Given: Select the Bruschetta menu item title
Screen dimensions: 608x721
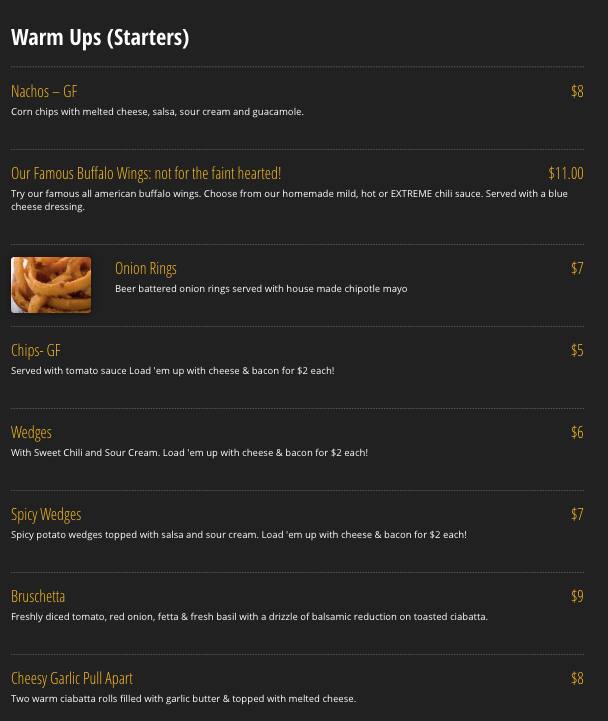Looking at the screenshot, I should pyautogui.click(x=38, y=596).
